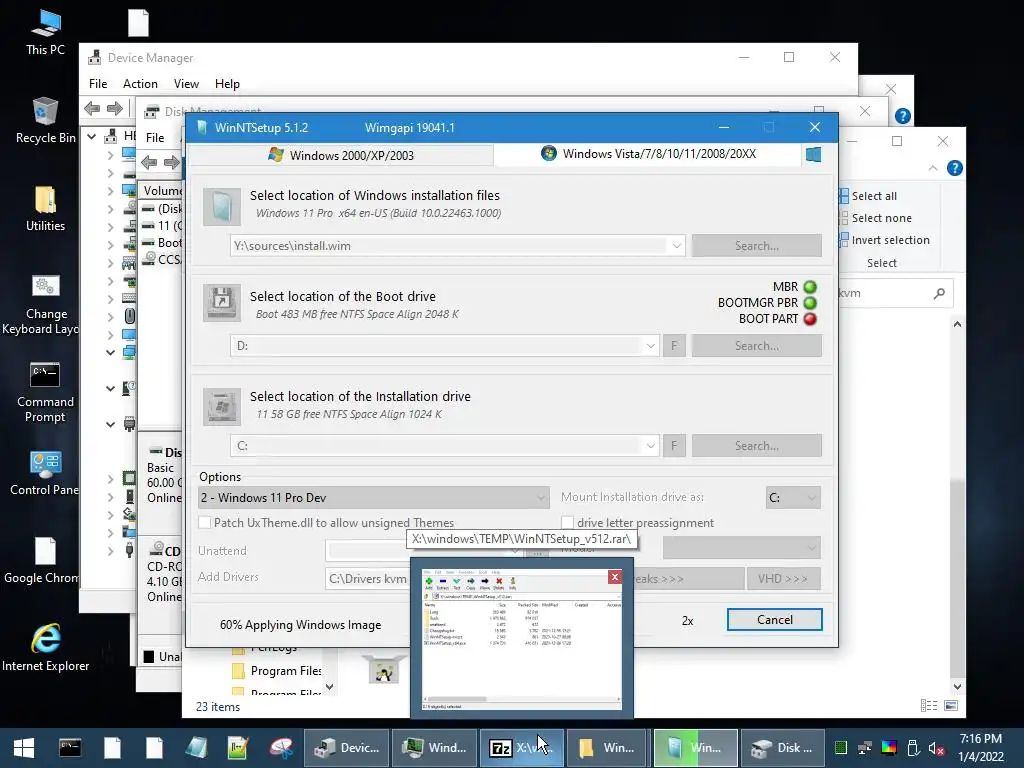Toggle Patch UxTheme.dll checkbox
1024x768 pixels.
point(204,522)
